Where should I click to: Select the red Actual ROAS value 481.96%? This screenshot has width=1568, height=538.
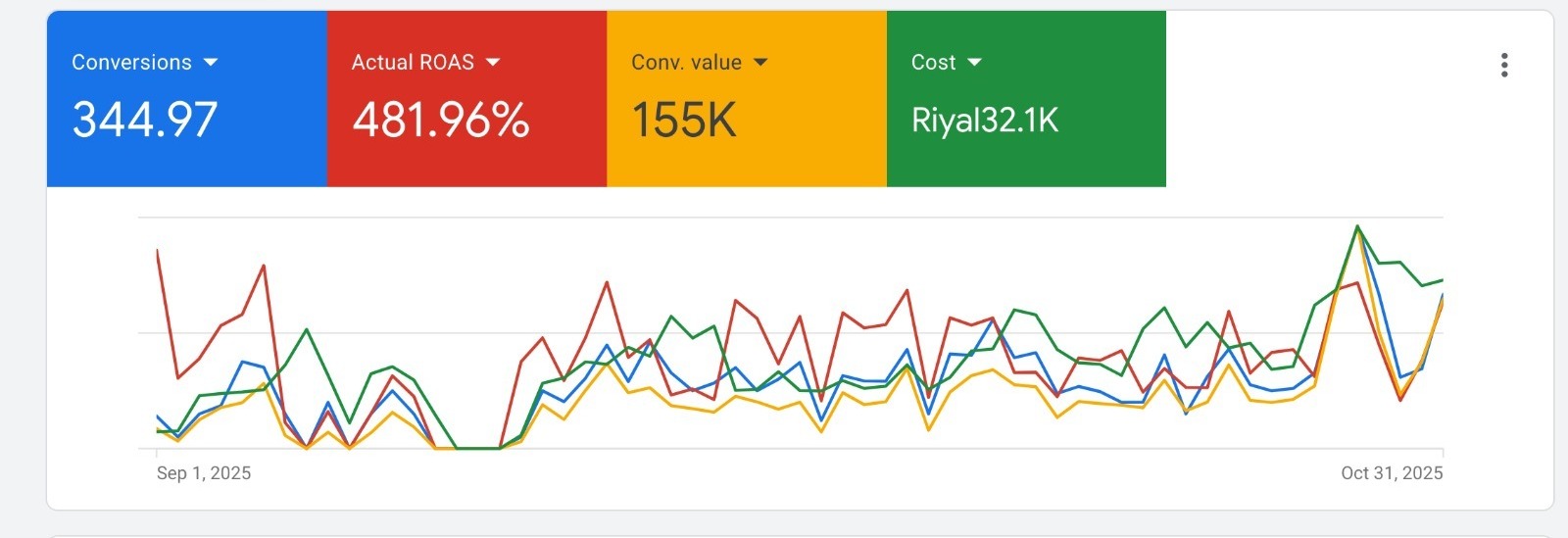(441, 121)
